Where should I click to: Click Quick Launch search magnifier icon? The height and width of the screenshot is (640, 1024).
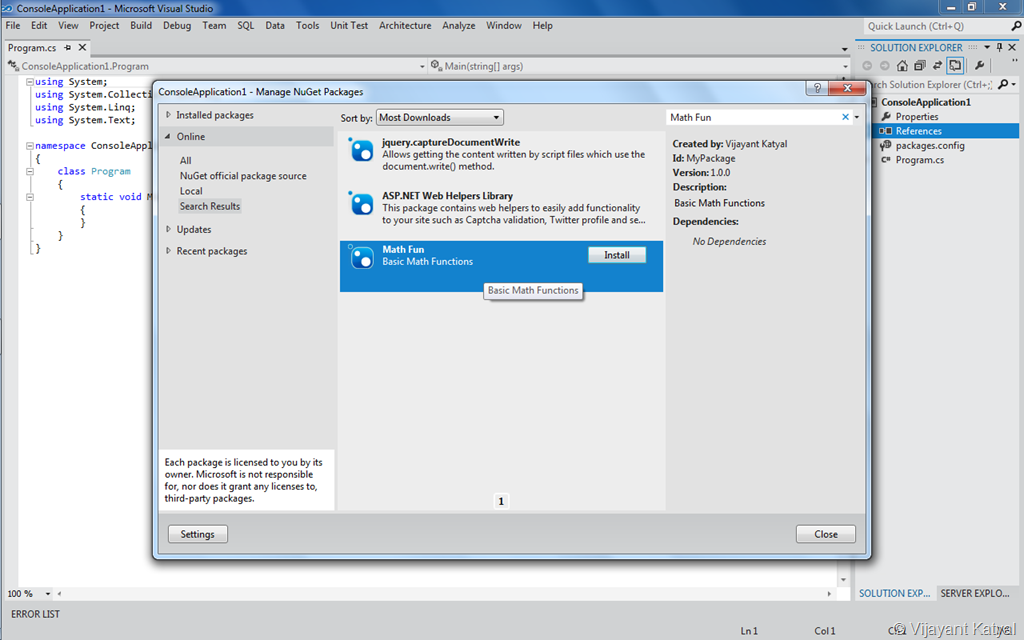click(1016, 26)
